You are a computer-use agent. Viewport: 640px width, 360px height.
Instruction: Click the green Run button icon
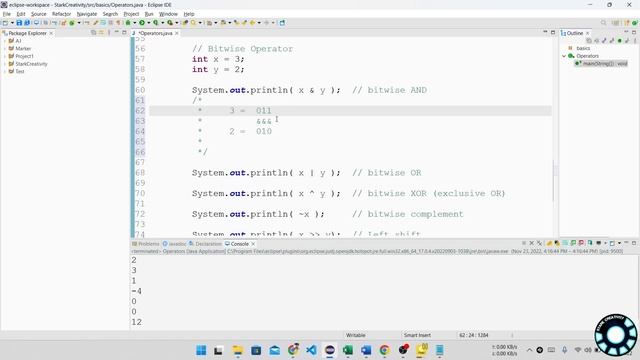coord(142,23)
